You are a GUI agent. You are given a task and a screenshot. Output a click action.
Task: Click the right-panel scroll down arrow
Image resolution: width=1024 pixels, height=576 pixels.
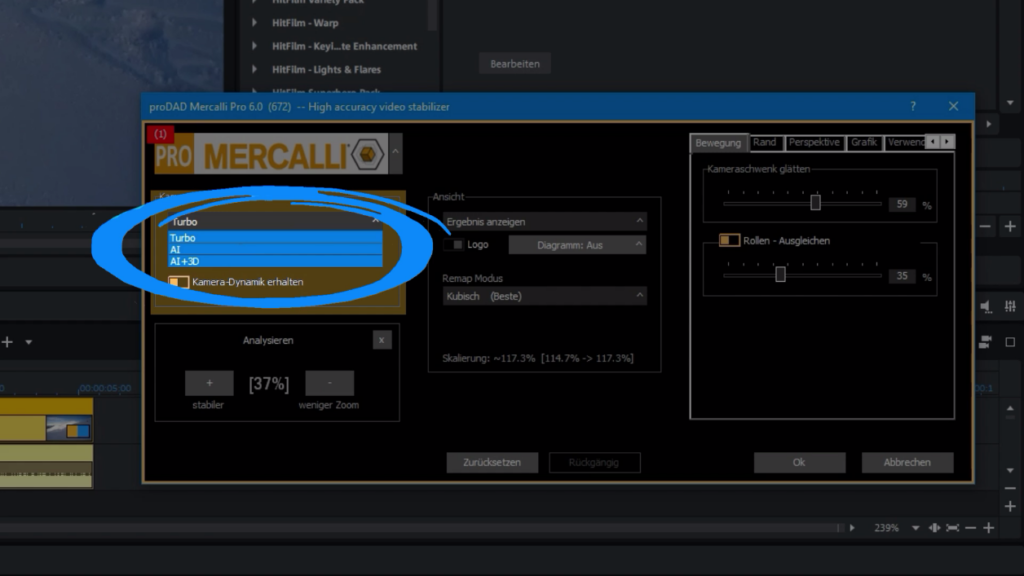1010,103
